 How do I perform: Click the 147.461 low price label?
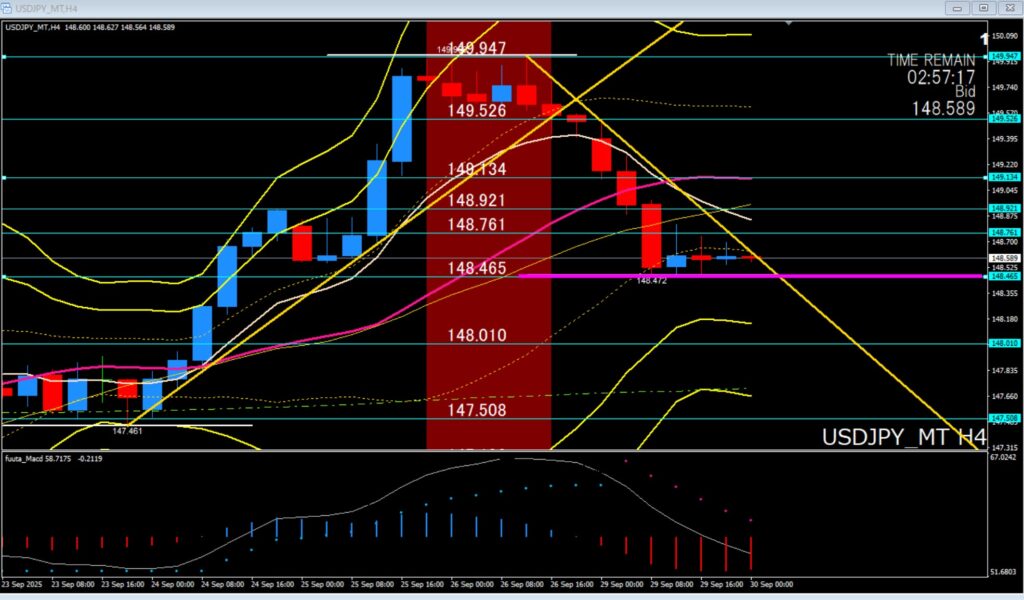point(126,431)
